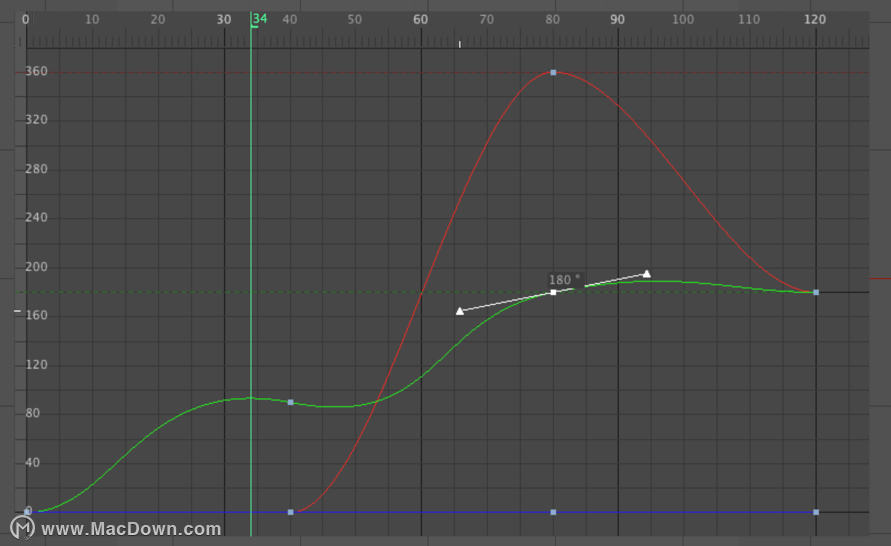The width and height of the screenshot is (891, 546).
Task: Click frame 110 on the timeline ruler
Action: [x=749, y=19]
